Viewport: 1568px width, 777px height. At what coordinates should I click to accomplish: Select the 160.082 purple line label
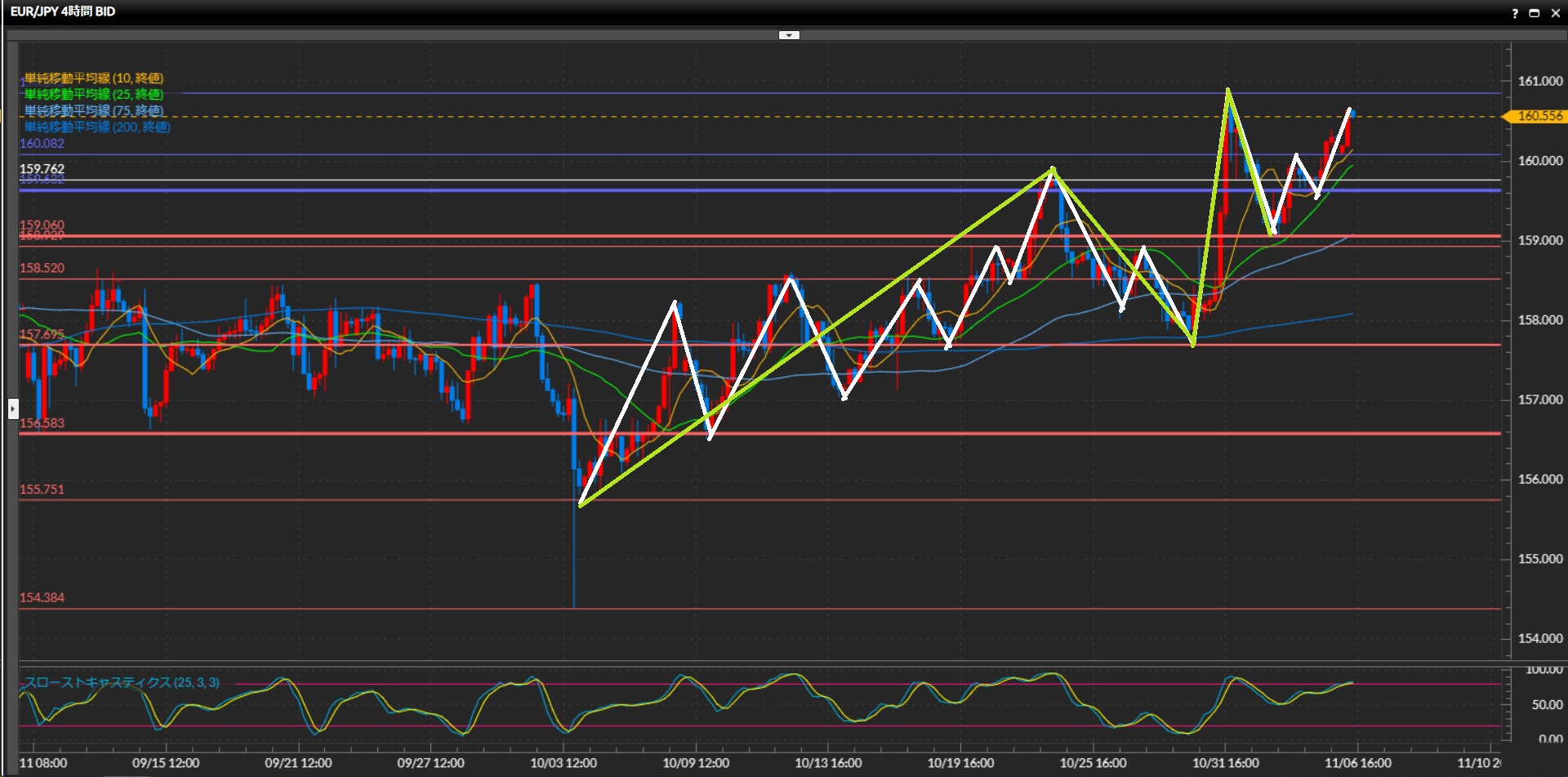coord(42,144)
